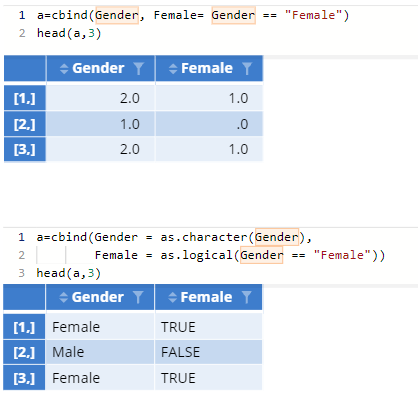This screenshot has width=418, height=400.
Task: Select row [2,] header in top table
Action: point(25,124)
